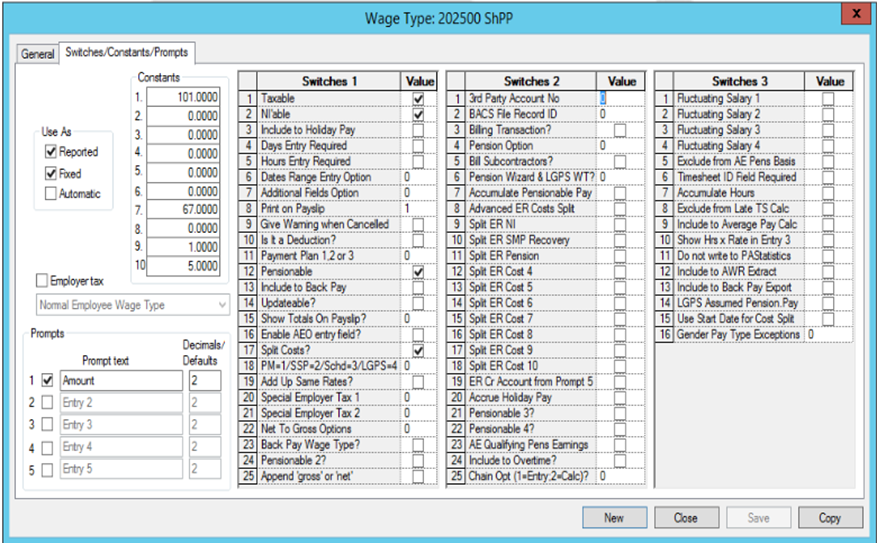Viewport: 877px width, 543px height.
Task: Click Net To Gross Options value
Action: [419, 429]
